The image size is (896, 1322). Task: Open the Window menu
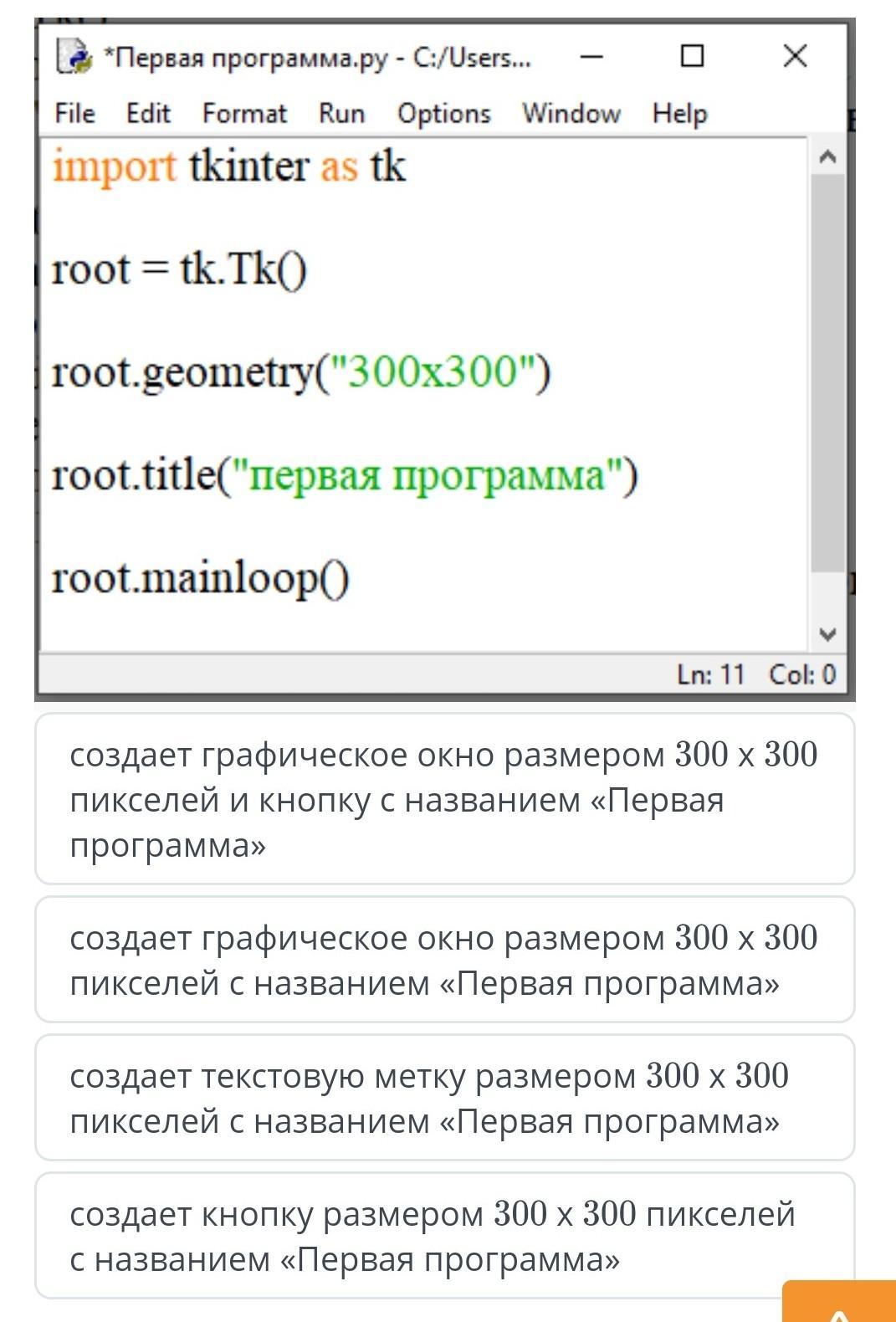pos(571,113)
